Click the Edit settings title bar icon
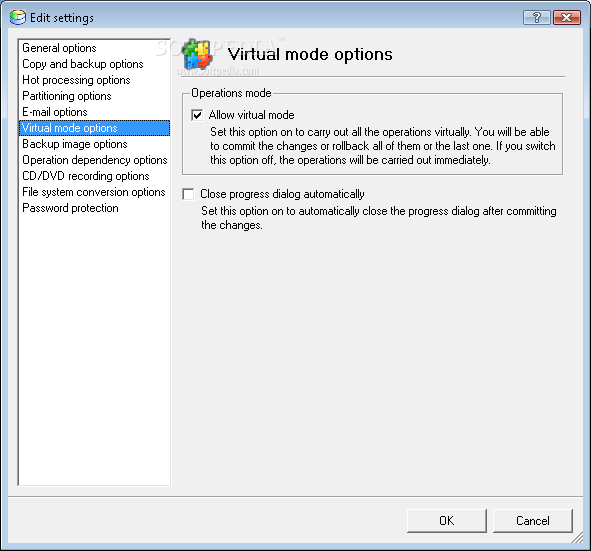 [18, 17]
